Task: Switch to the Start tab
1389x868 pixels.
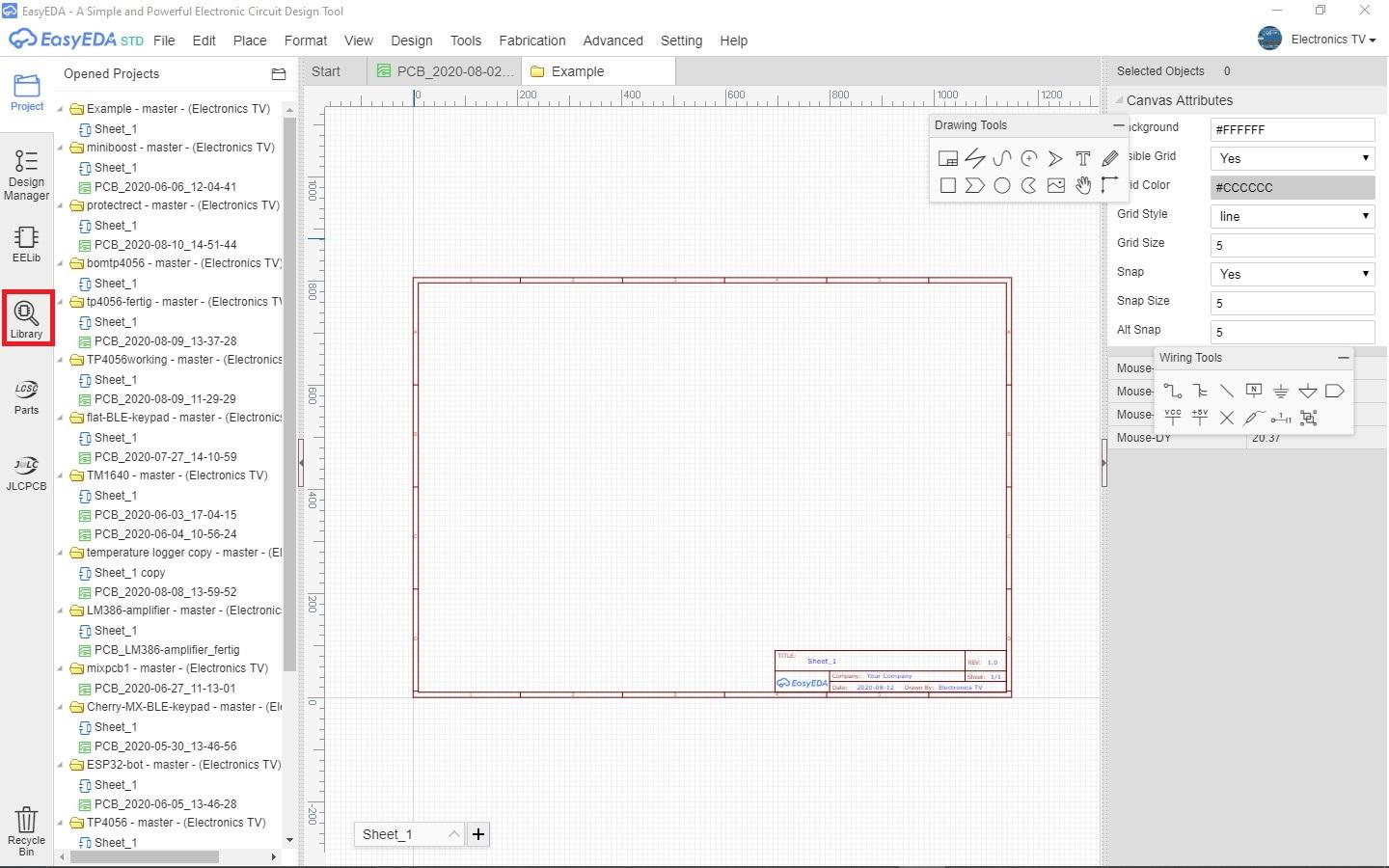Action: (326, 71)
